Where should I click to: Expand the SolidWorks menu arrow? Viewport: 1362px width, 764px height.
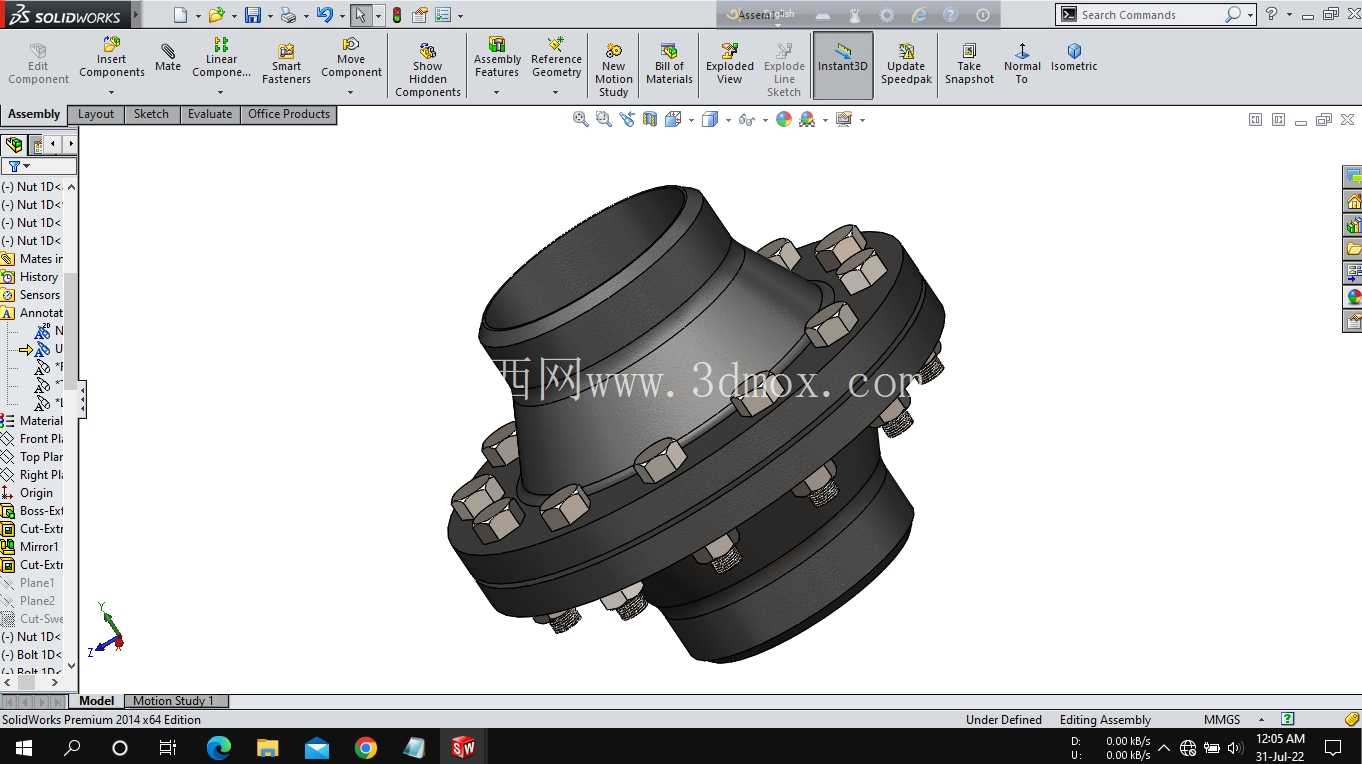tap(136, 15)
